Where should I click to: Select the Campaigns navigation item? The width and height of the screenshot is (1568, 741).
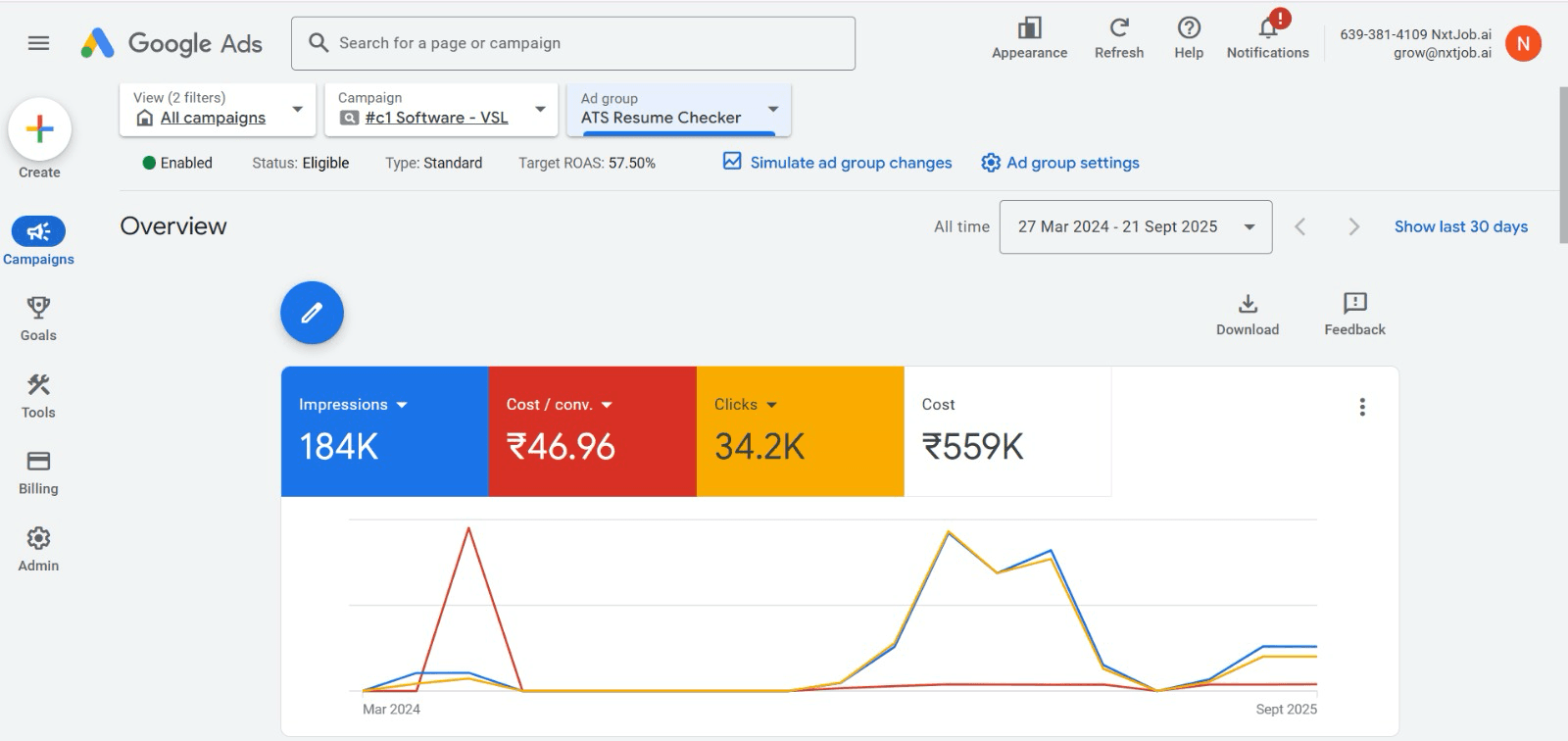tap(38, 232)
